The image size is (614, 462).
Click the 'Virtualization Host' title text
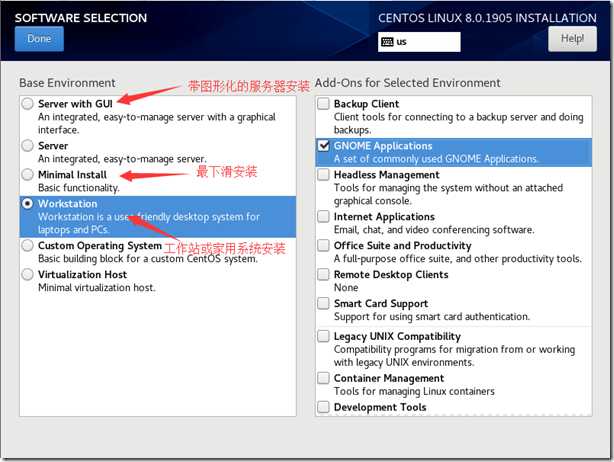pos(82,274)
